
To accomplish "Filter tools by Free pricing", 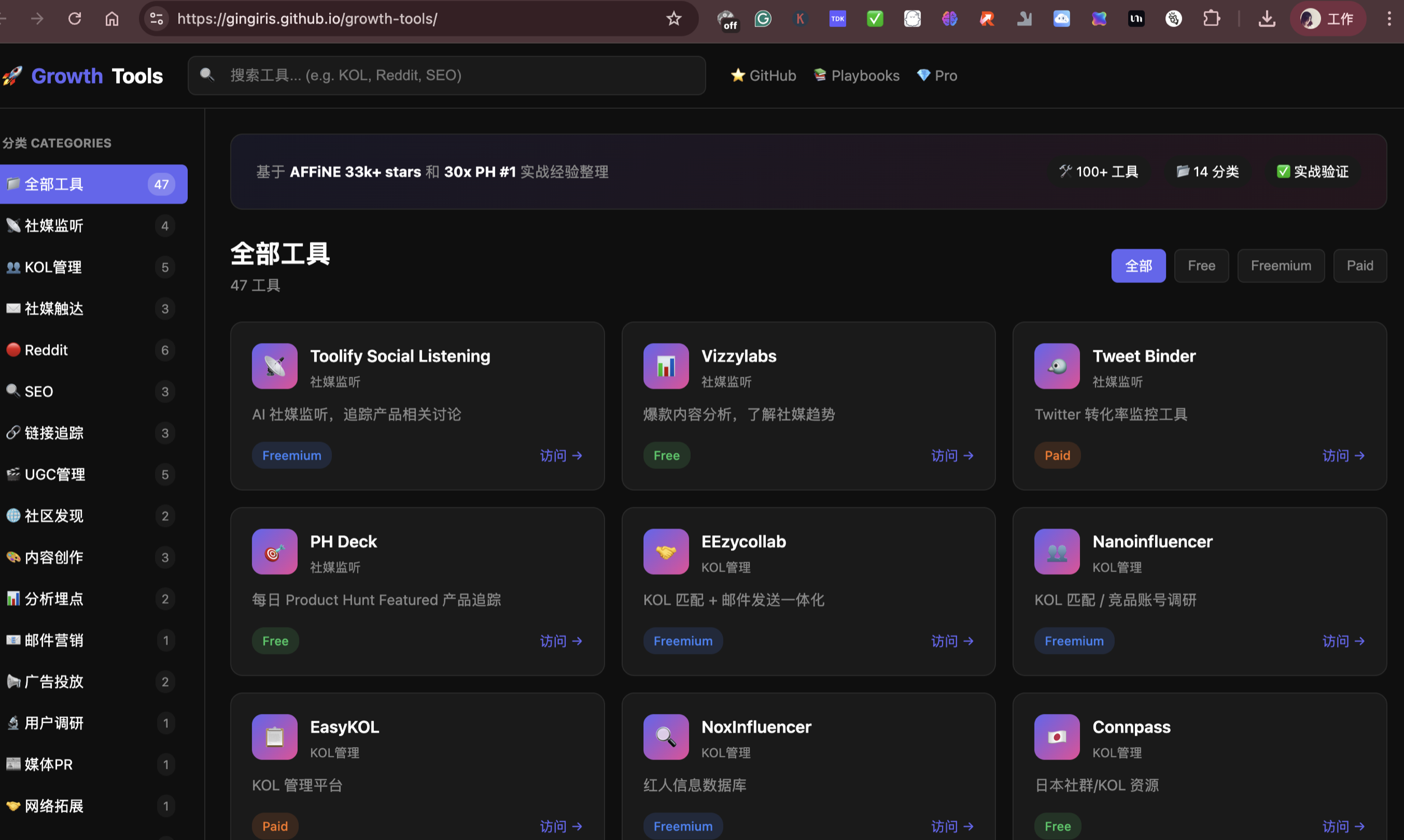I will point(1200,266).
